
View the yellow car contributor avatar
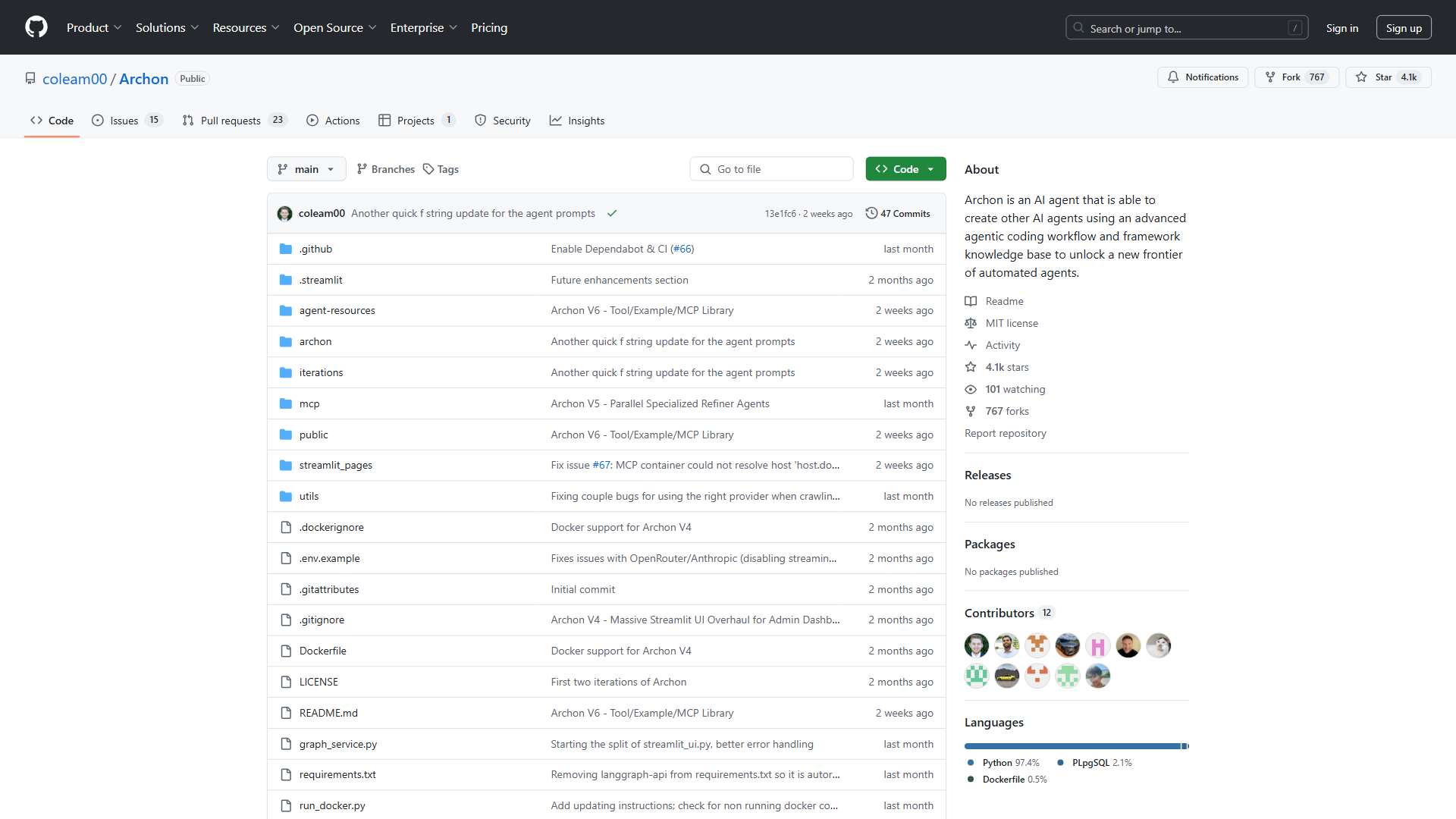[1007, 676]
